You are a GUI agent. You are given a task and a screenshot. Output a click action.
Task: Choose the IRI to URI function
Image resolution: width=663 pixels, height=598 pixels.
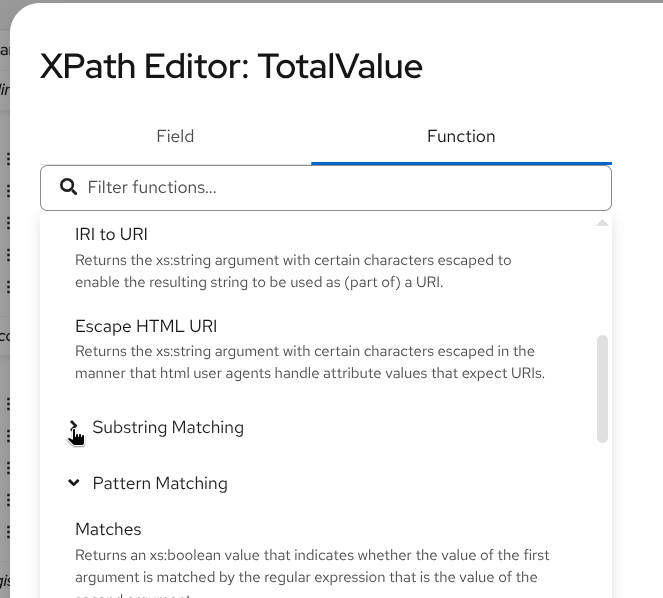pyautogui.click(x=111, y=234)
